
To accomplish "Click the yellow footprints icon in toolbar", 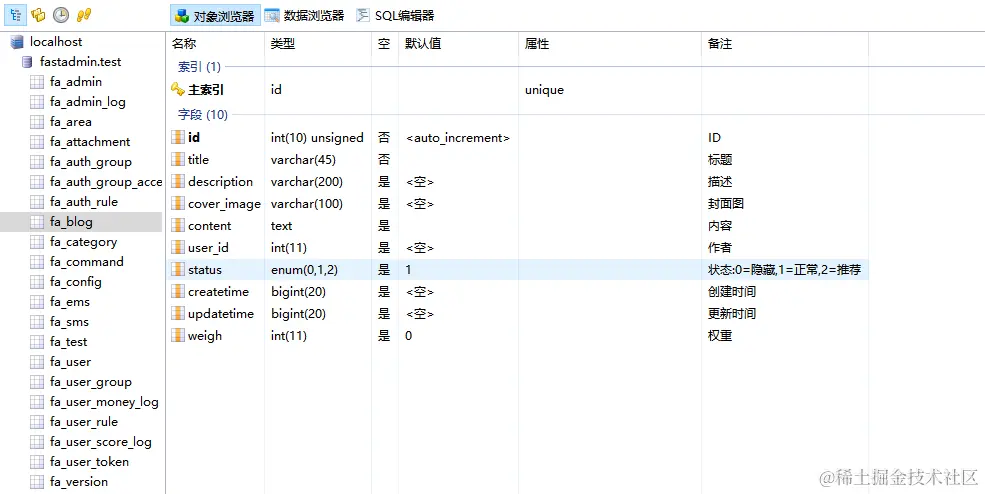I will click(84, 14).
